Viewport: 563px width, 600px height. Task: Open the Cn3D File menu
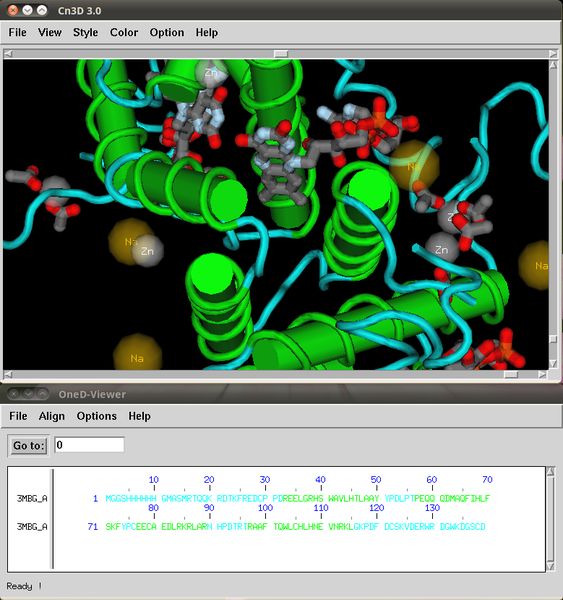tap(18, 33)
